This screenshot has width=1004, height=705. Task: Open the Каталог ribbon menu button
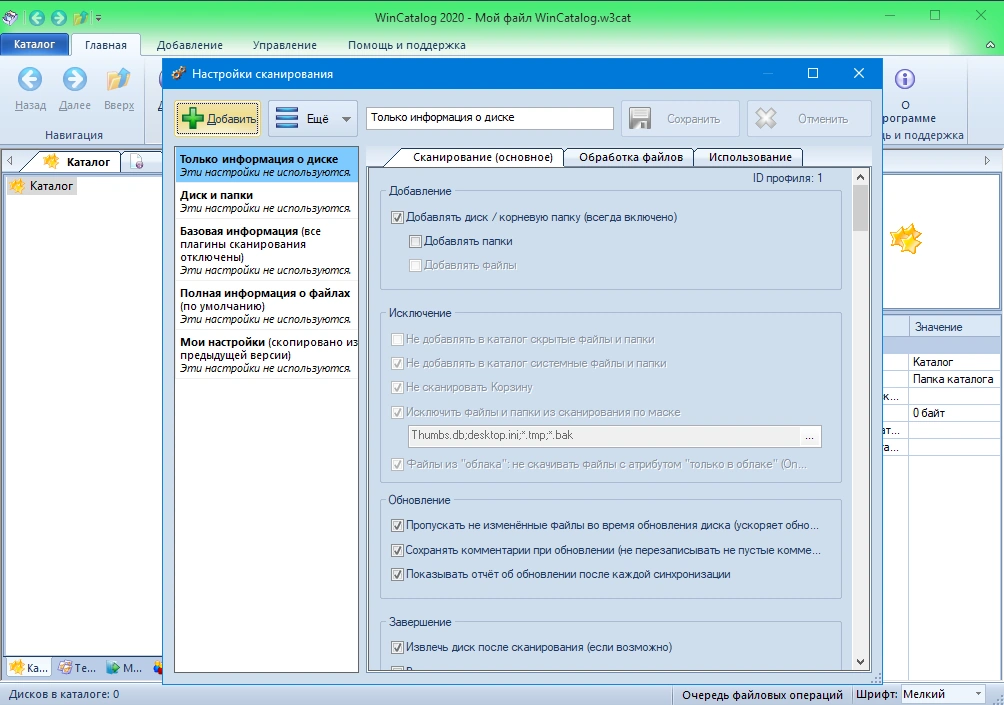(x=35, y=44)
